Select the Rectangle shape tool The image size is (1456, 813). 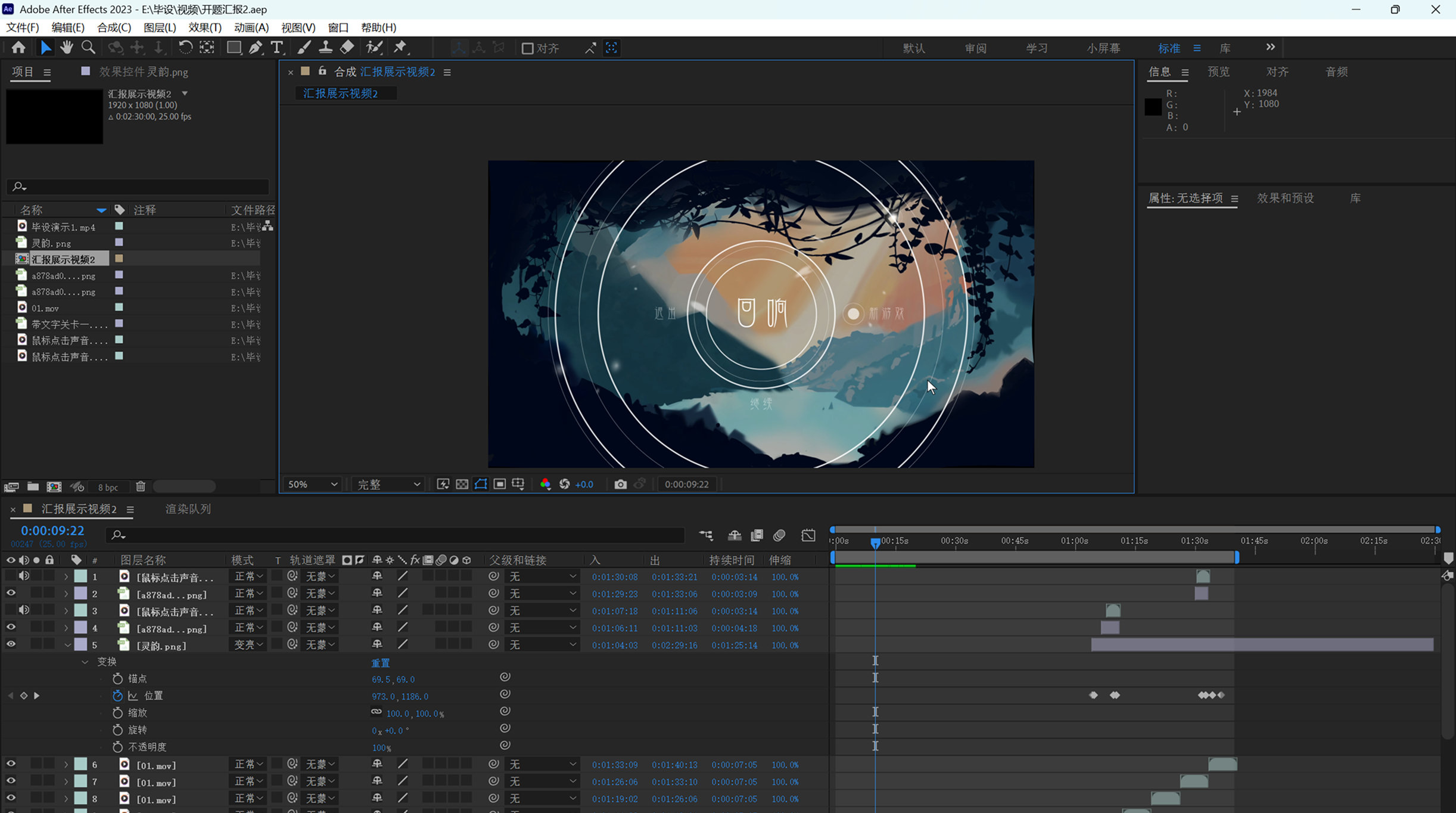click(234, 48)
